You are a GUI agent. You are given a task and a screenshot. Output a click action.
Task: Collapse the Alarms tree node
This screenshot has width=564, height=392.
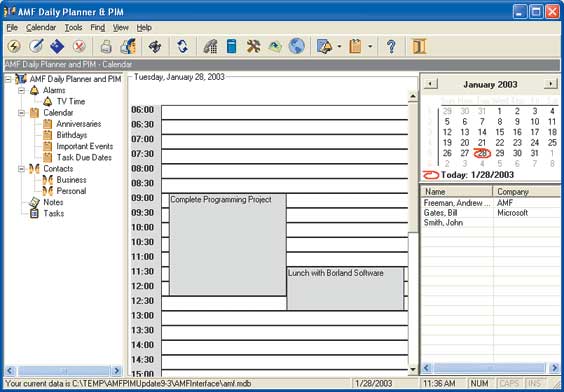pyautogui.click(x=21, y=90)
